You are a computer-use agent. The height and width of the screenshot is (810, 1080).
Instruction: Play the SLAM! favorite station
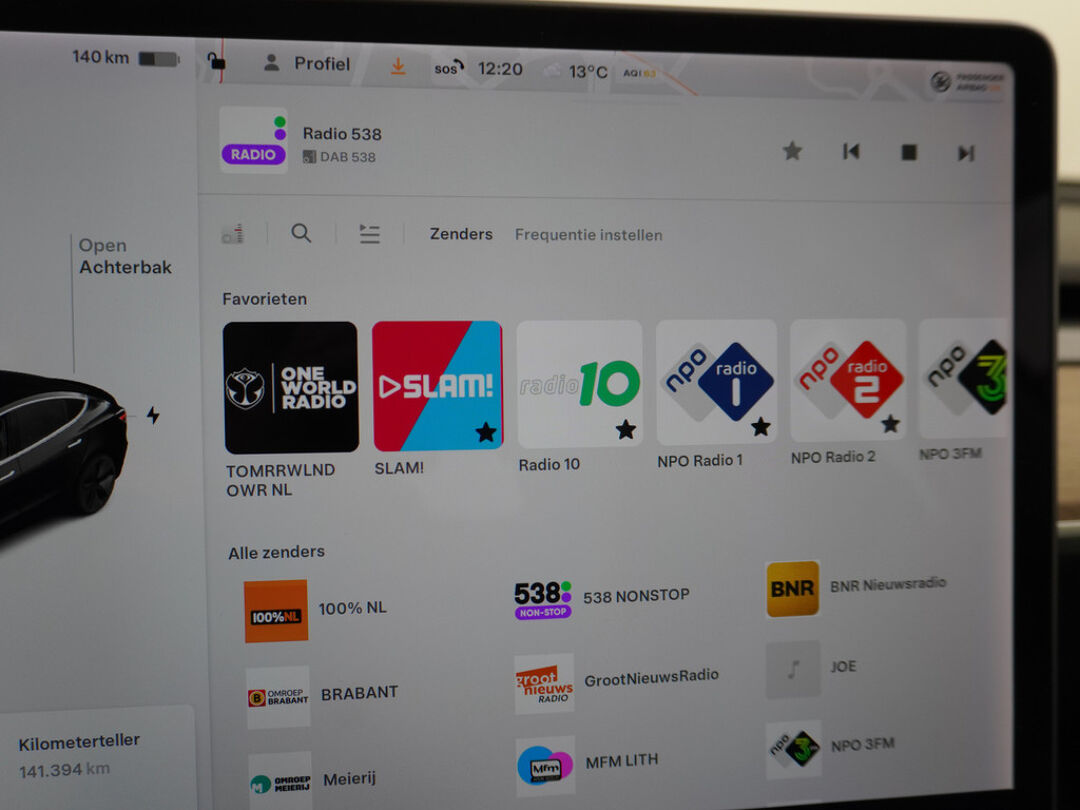pyautogui.click(x=437, y=386)
